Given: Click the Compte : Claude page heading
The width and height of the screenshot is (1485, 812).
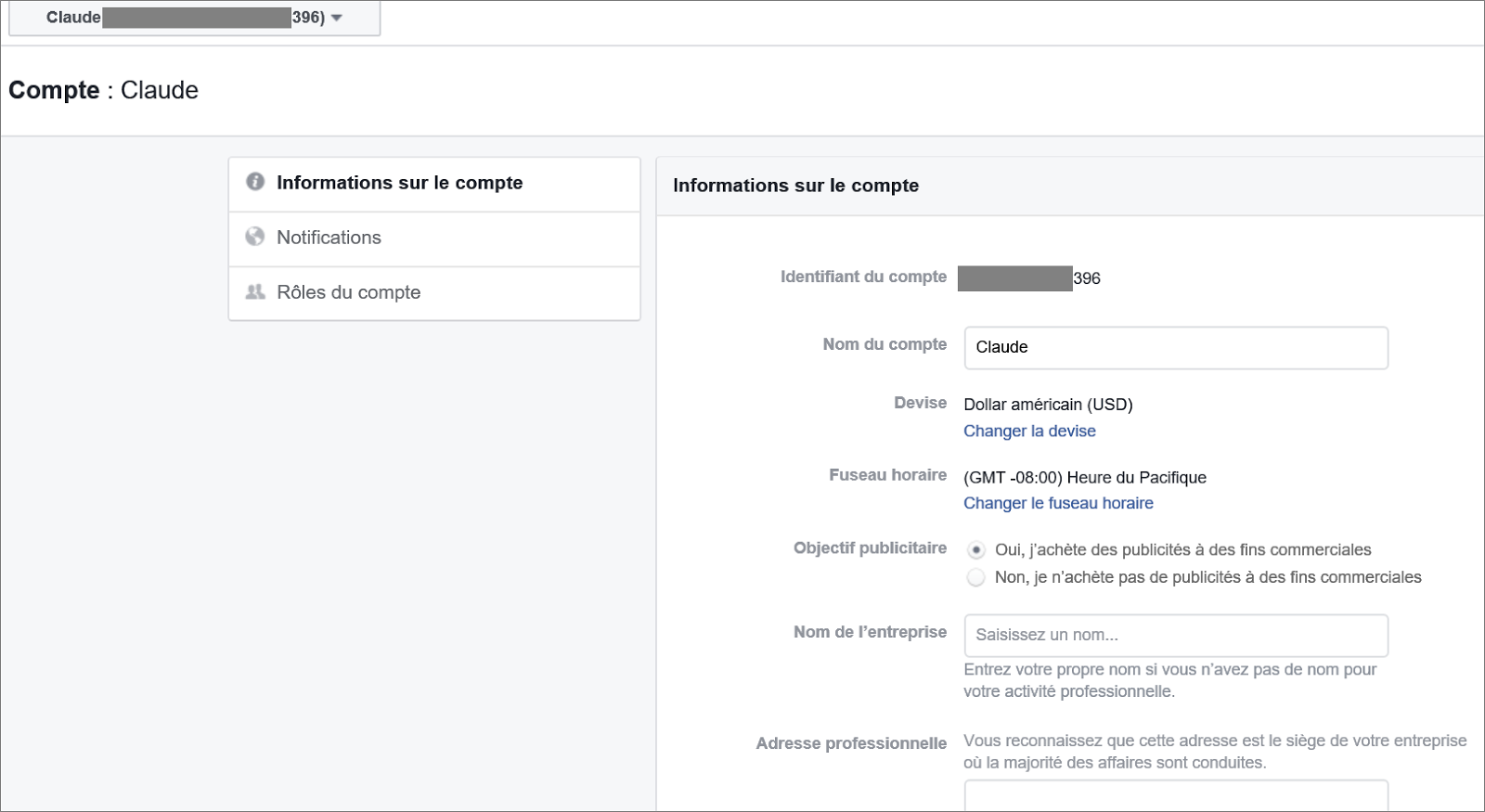Looking at the screenshot, I should (104, 90).
